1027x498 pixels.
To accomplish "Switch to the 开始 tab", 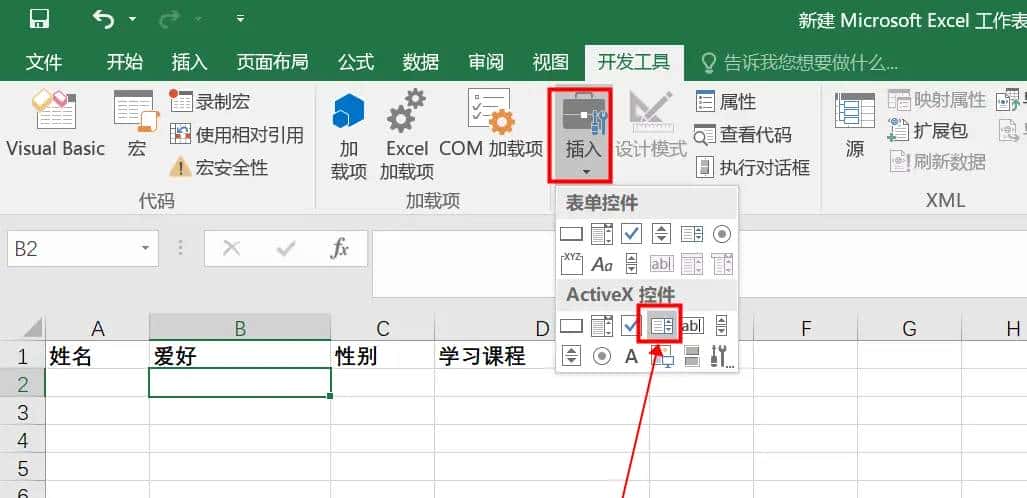I will point(124,63).
